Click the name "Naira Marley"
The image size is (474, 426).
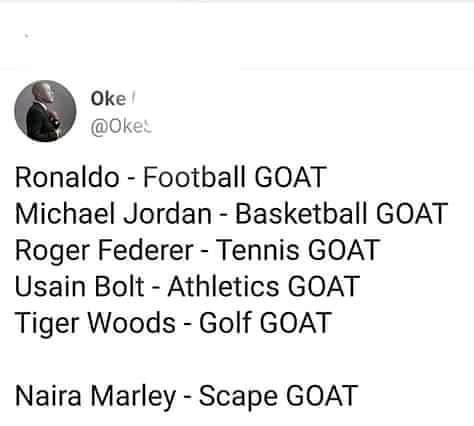coord(95,396)
